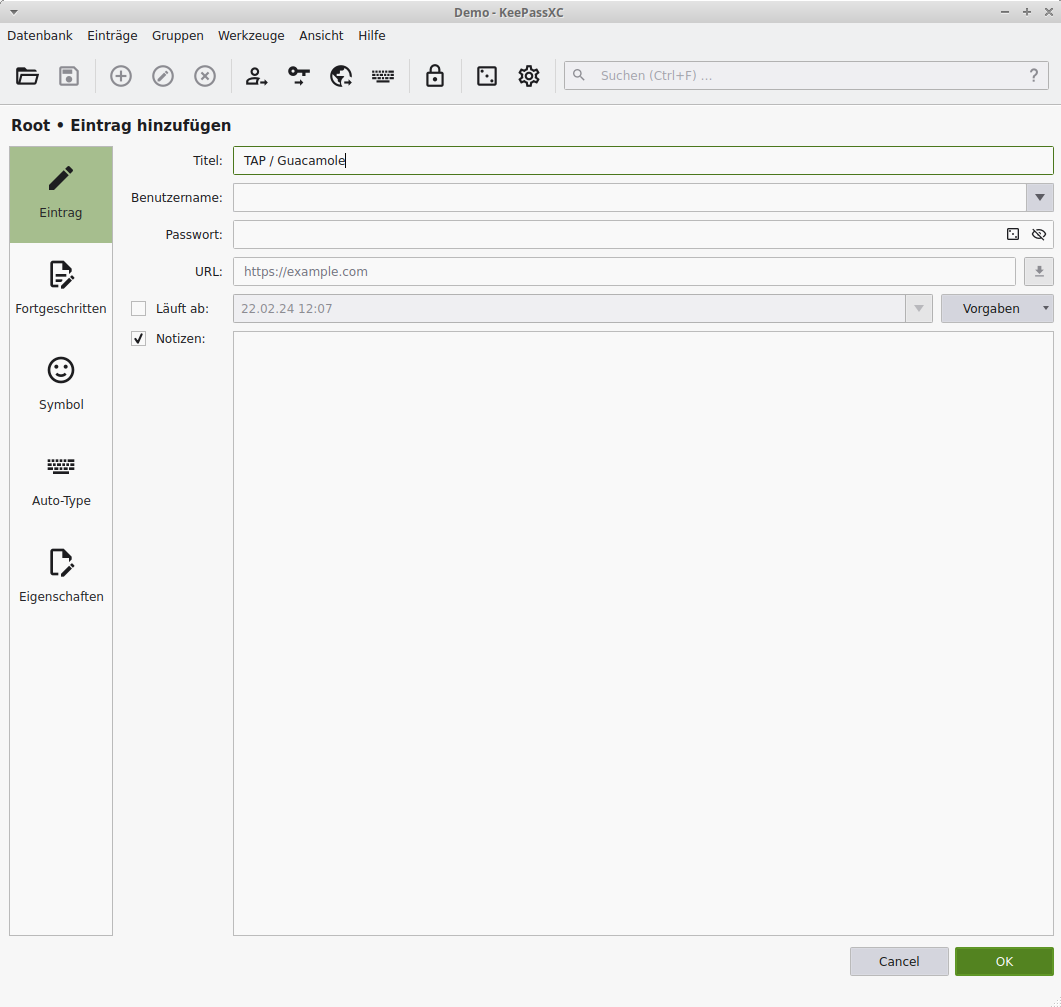Copy password to clipboard key icon
Screen dimensions: 1061x1007
(x=299, y=76)
